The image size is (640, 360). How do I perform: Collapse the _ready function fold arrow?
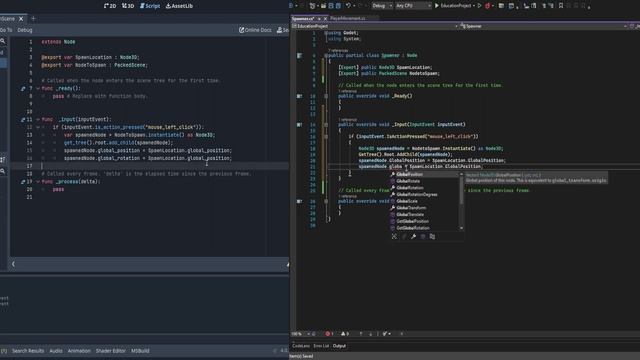pos(38,88)
